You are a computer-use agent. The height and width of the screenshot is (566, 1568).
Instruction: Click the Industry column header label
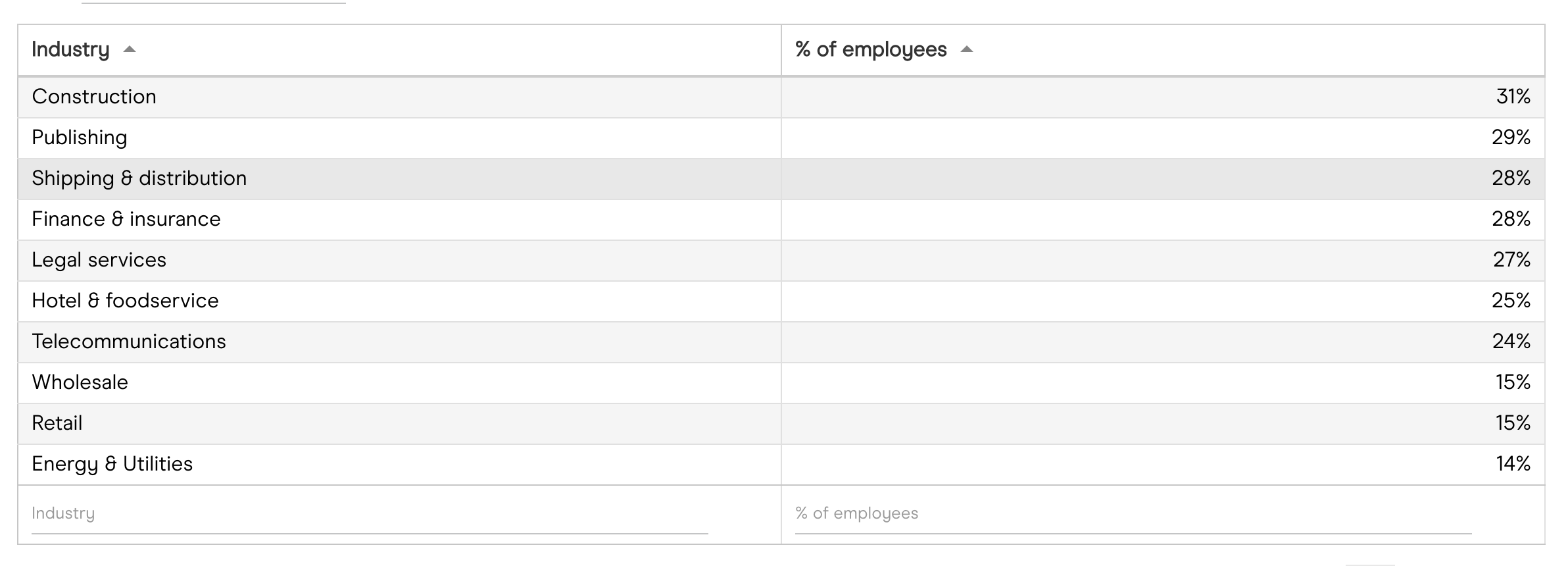(x=70, y=49)
